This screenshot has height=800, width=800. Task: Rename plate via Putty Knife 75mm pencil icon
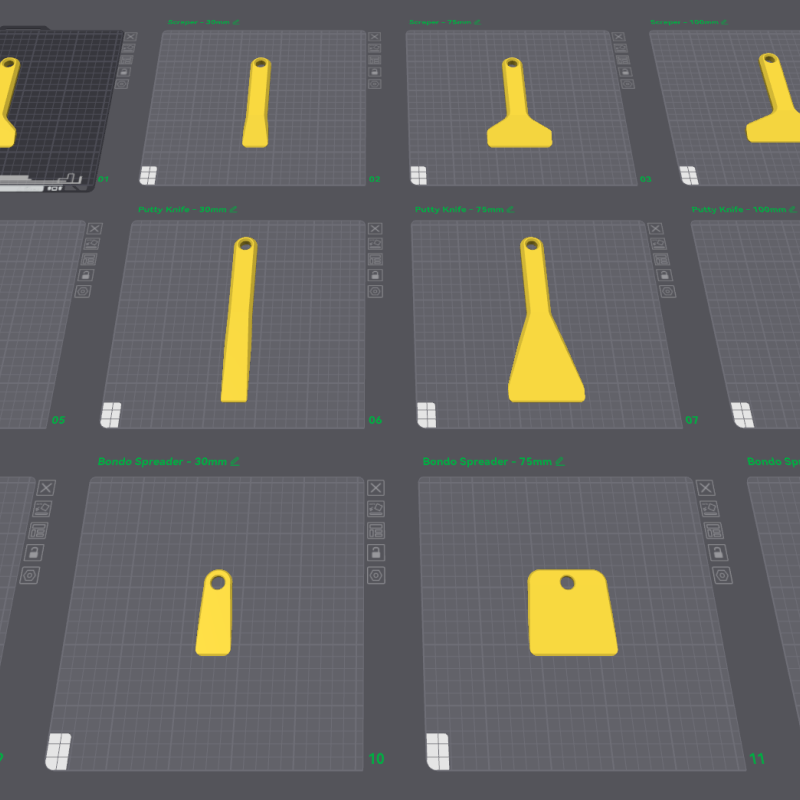pyautogui.click(x=511, y=210)
